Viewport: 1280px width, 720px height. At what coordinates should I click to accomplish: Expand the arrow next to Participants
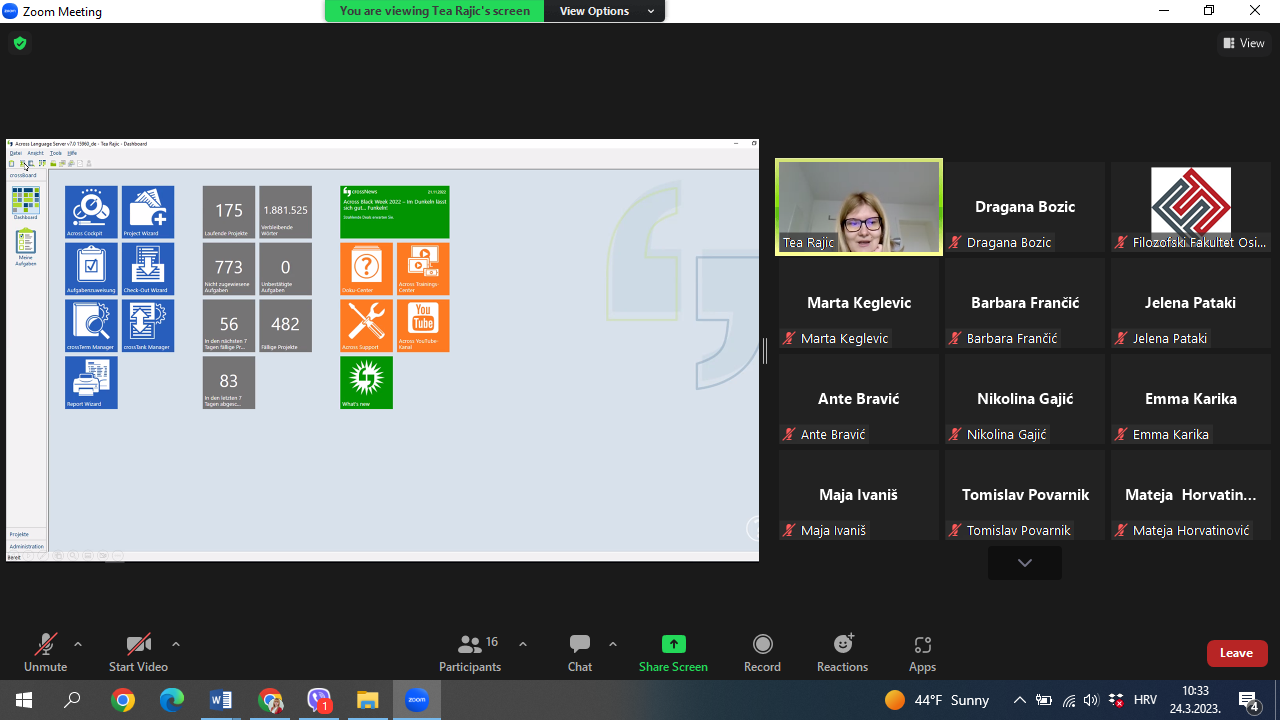522,644
